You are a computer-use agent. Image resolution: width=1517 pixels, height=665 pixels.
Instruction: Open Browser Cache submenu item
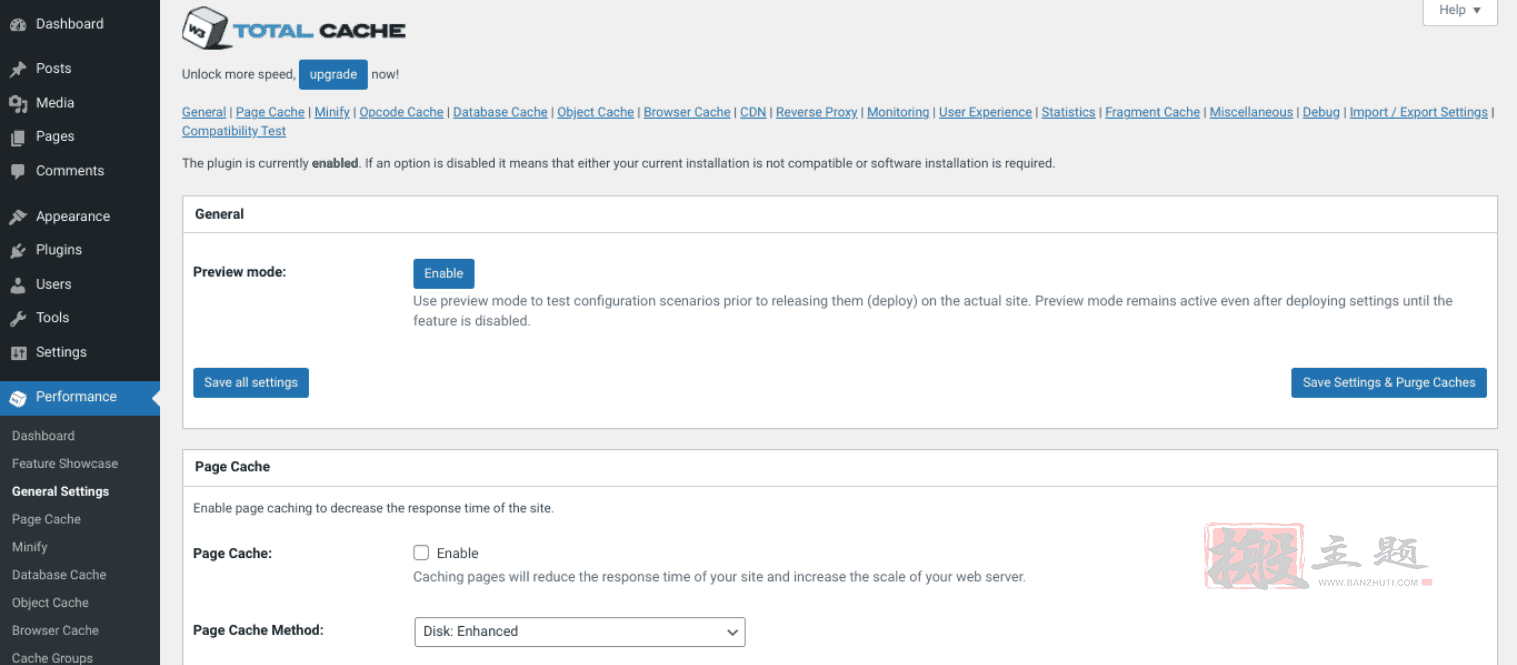[55, 632]
